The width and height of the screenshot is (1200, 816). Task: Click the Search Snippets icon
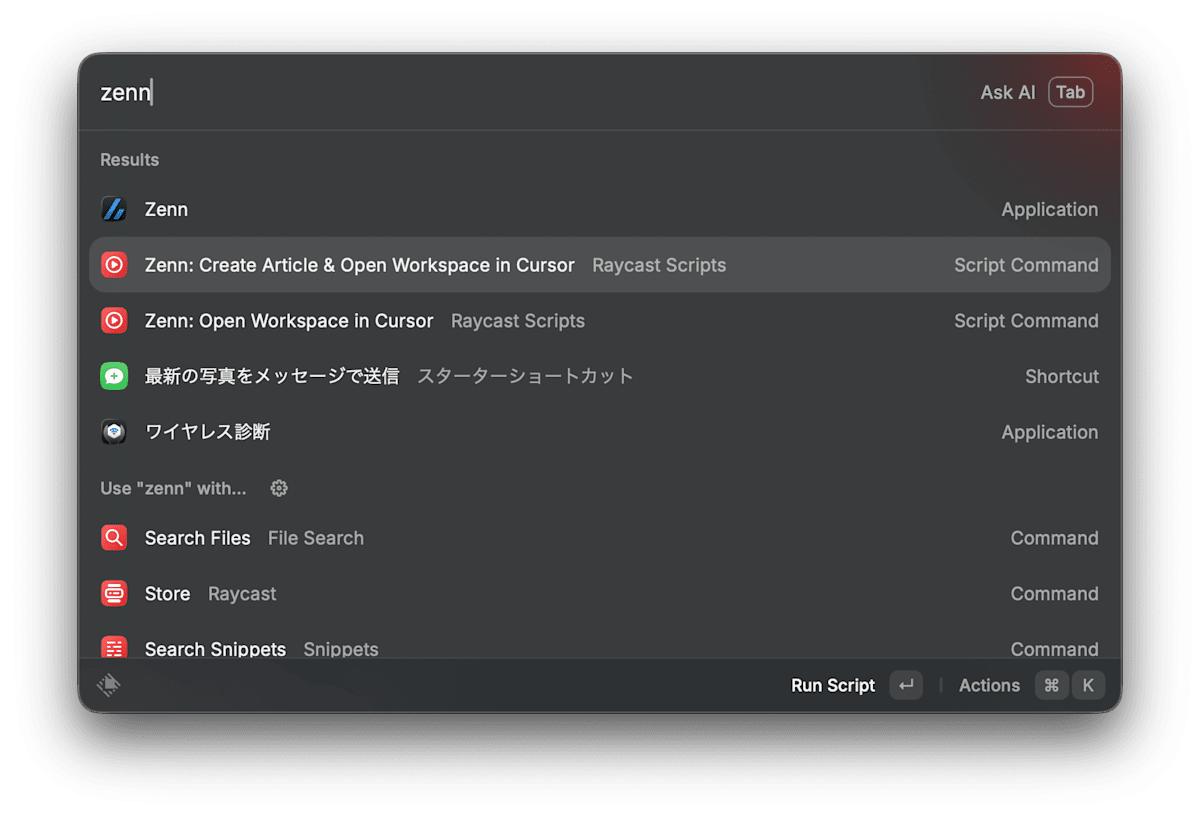coord(114,647)
